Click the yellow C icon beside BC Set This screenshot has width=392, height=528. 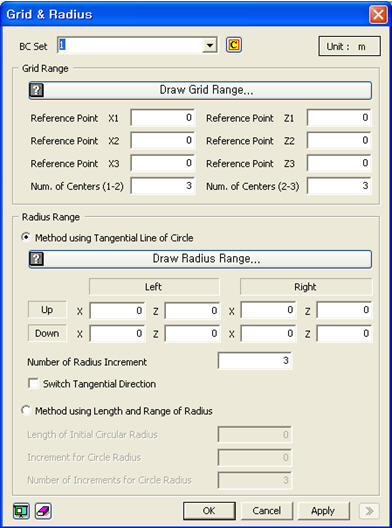234,45
